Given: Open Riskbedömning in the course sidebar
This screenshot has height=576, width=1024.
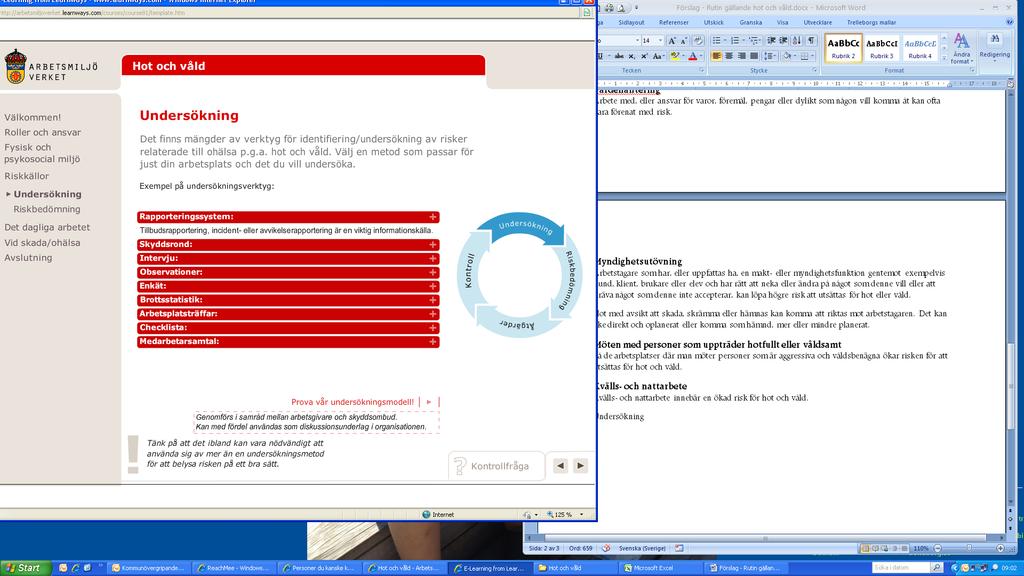Looking at the screenshot, I should pos(47,209).
